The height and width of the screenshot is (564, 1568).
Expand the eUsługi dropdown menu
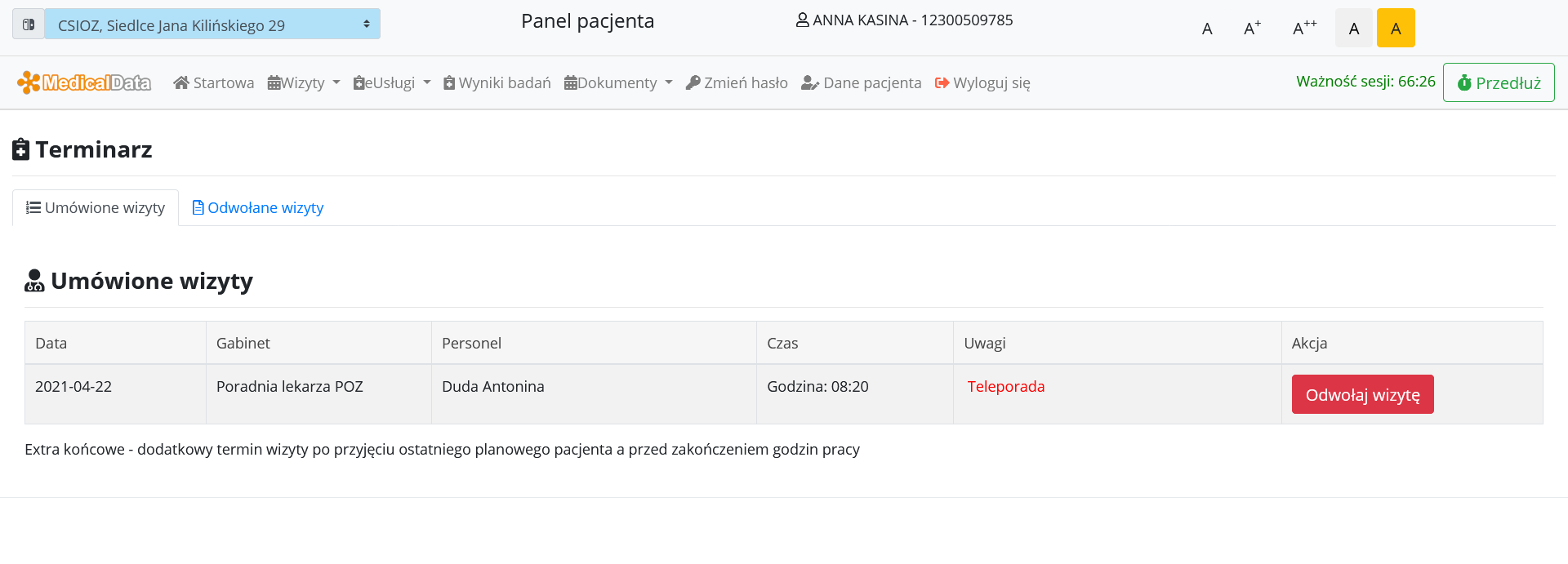click(x=392, y=82)
